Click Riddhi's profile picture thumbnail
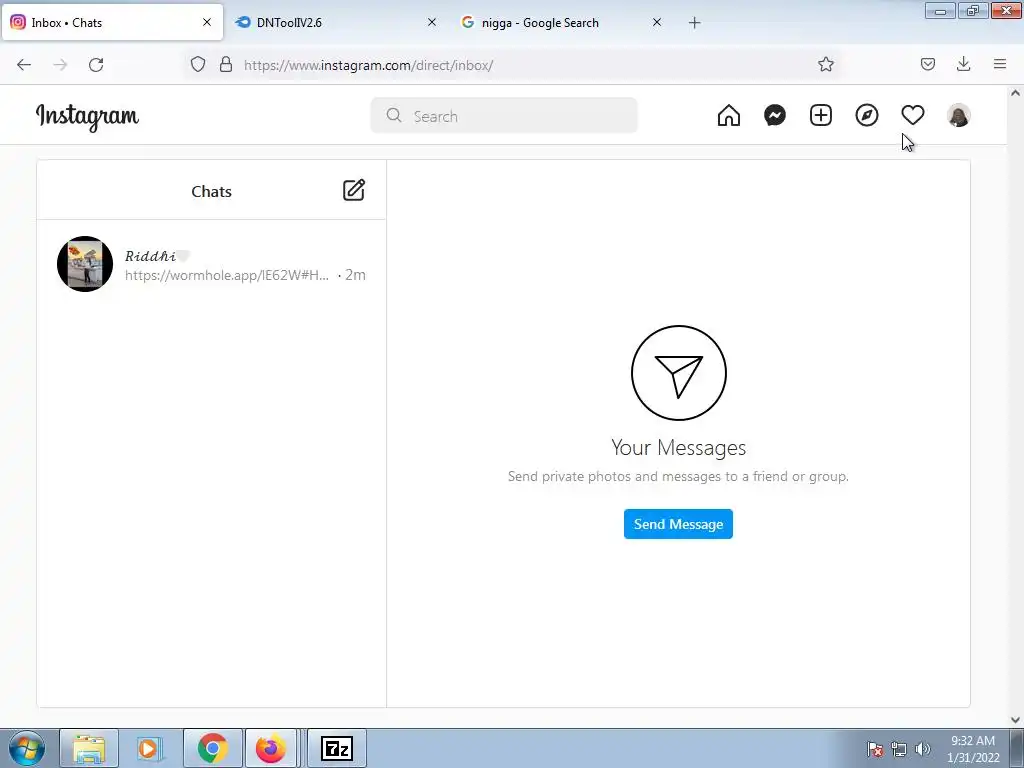This screenshot has width=1024, height=768. tap(85, 264)
